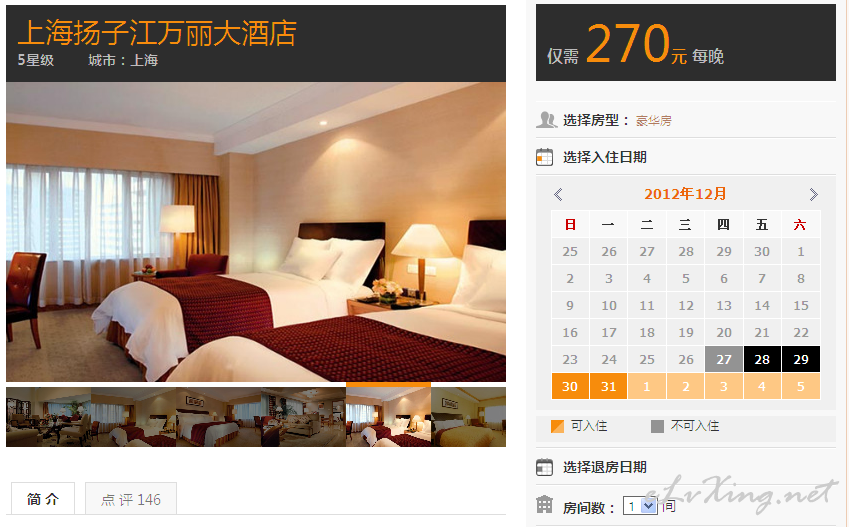
Task: Pick December 28 in the calendar
Action: (762, 359)
